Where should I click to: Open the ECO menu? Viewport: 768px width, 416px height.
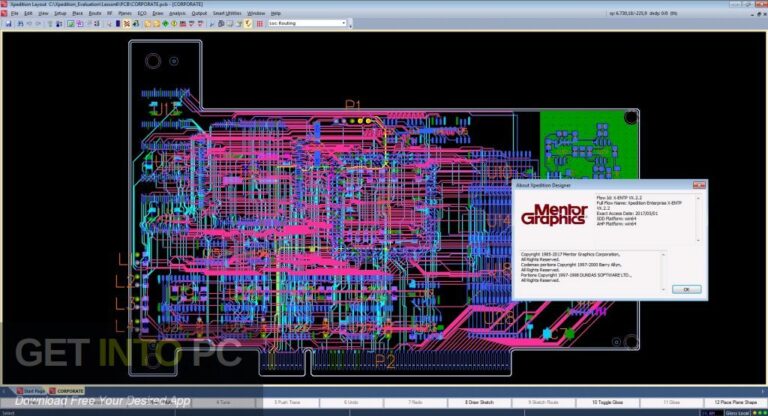point(142,13)
